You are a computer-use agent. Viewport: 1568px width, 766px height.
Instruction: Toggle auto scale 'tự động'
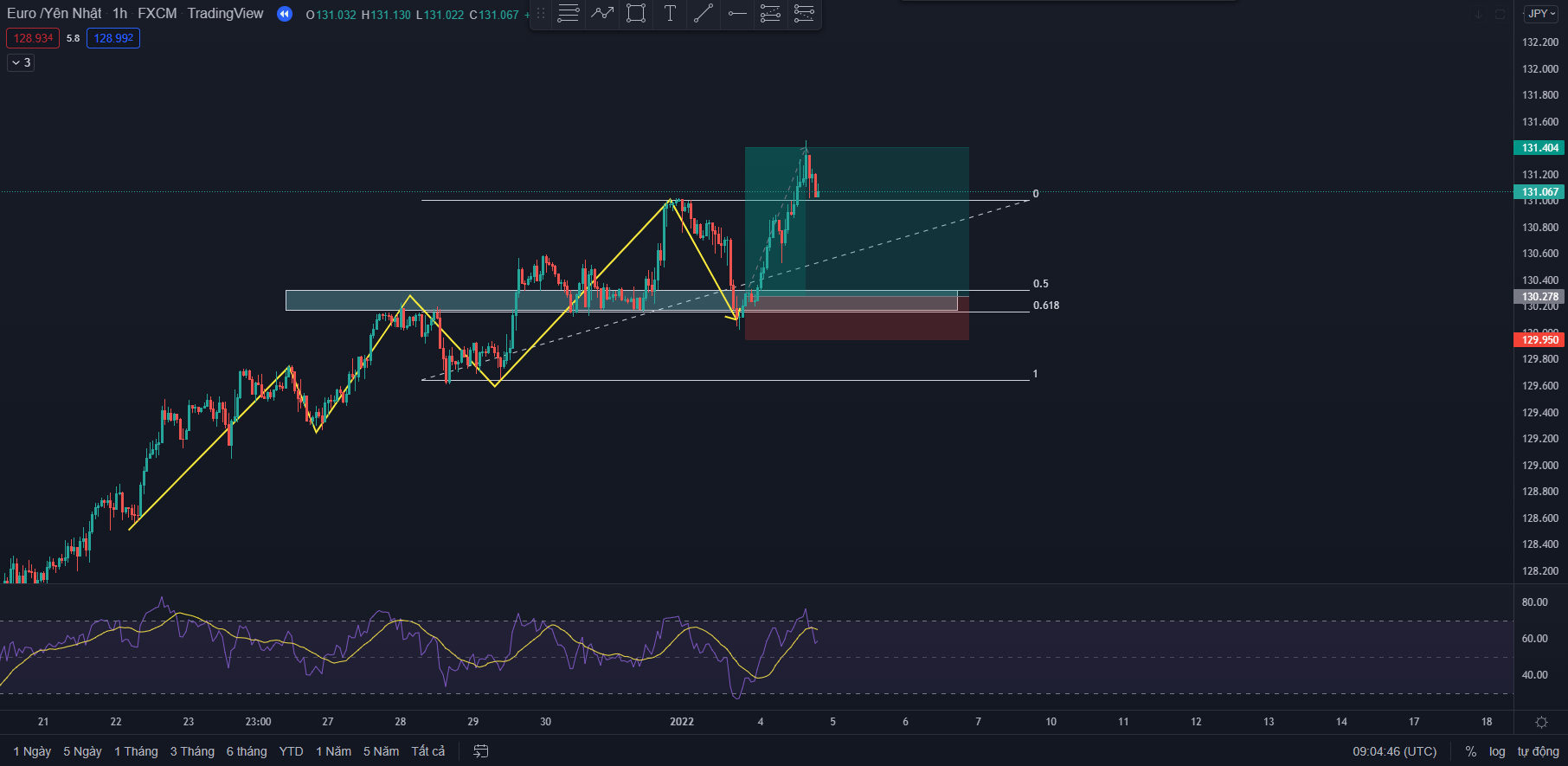(1538, 751)
